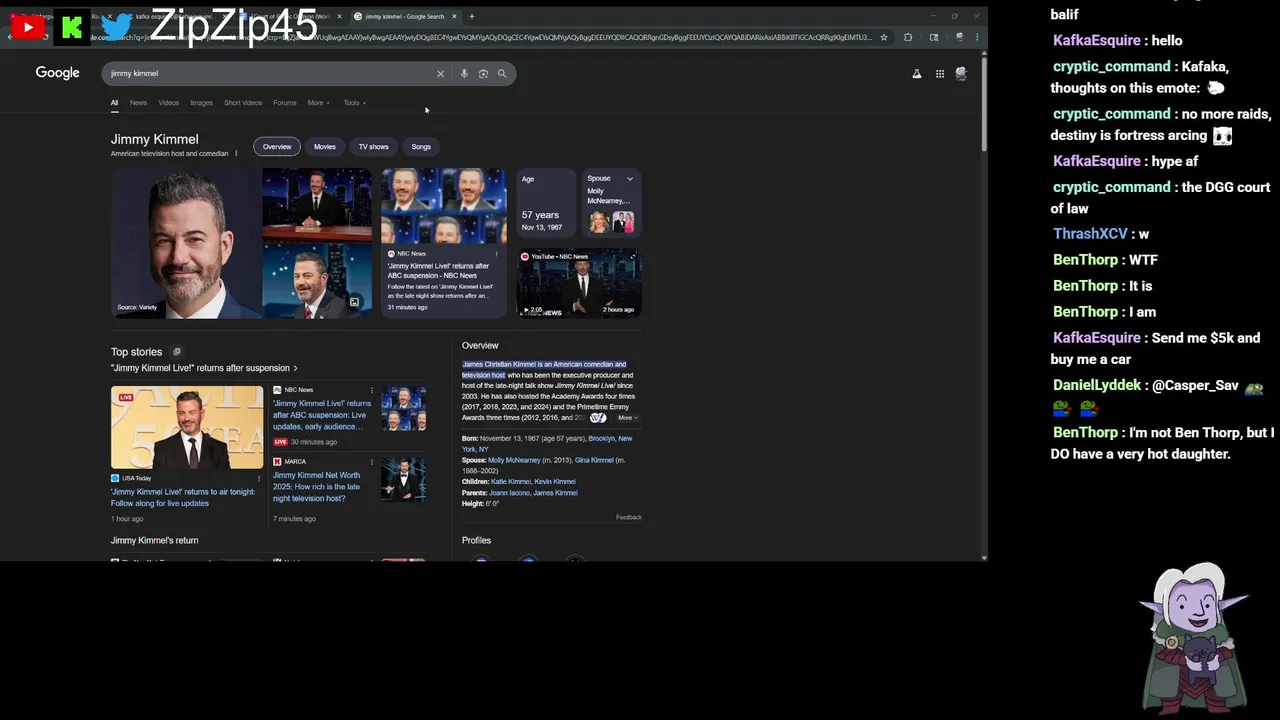This screenshot has width=1280, height=720.
Task: Open a new browser tab with plus
Action: 472,16
